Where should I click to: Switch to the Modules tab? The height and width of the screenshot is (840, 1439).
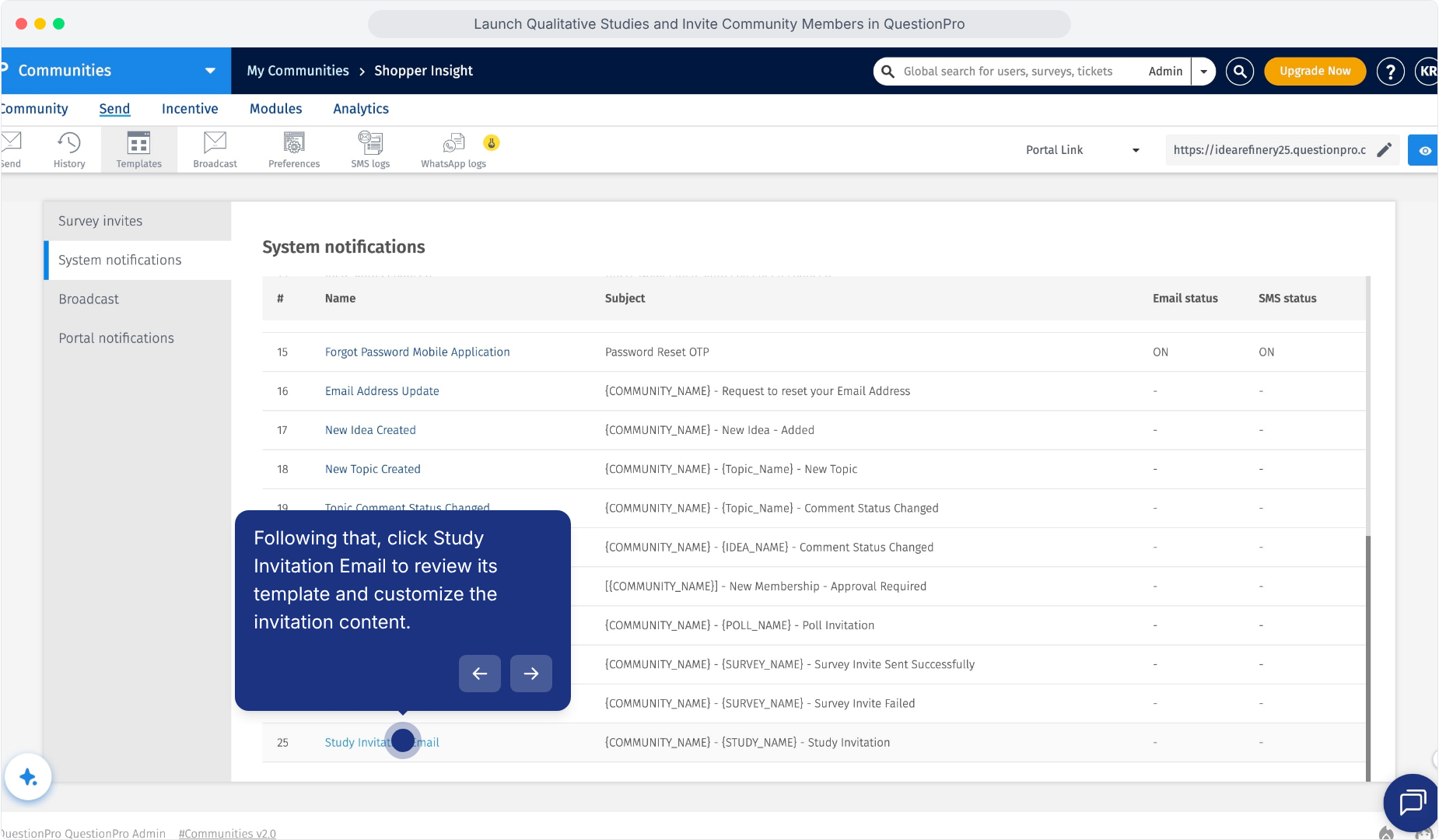275,109
